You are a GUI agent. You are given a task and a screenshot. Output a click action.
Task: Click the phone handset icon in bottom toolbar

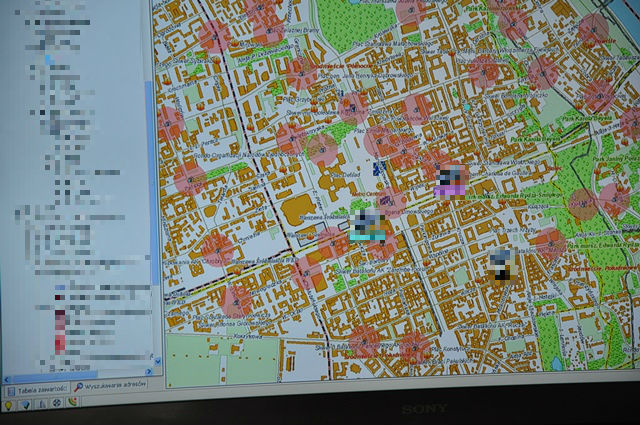point(73,402)
